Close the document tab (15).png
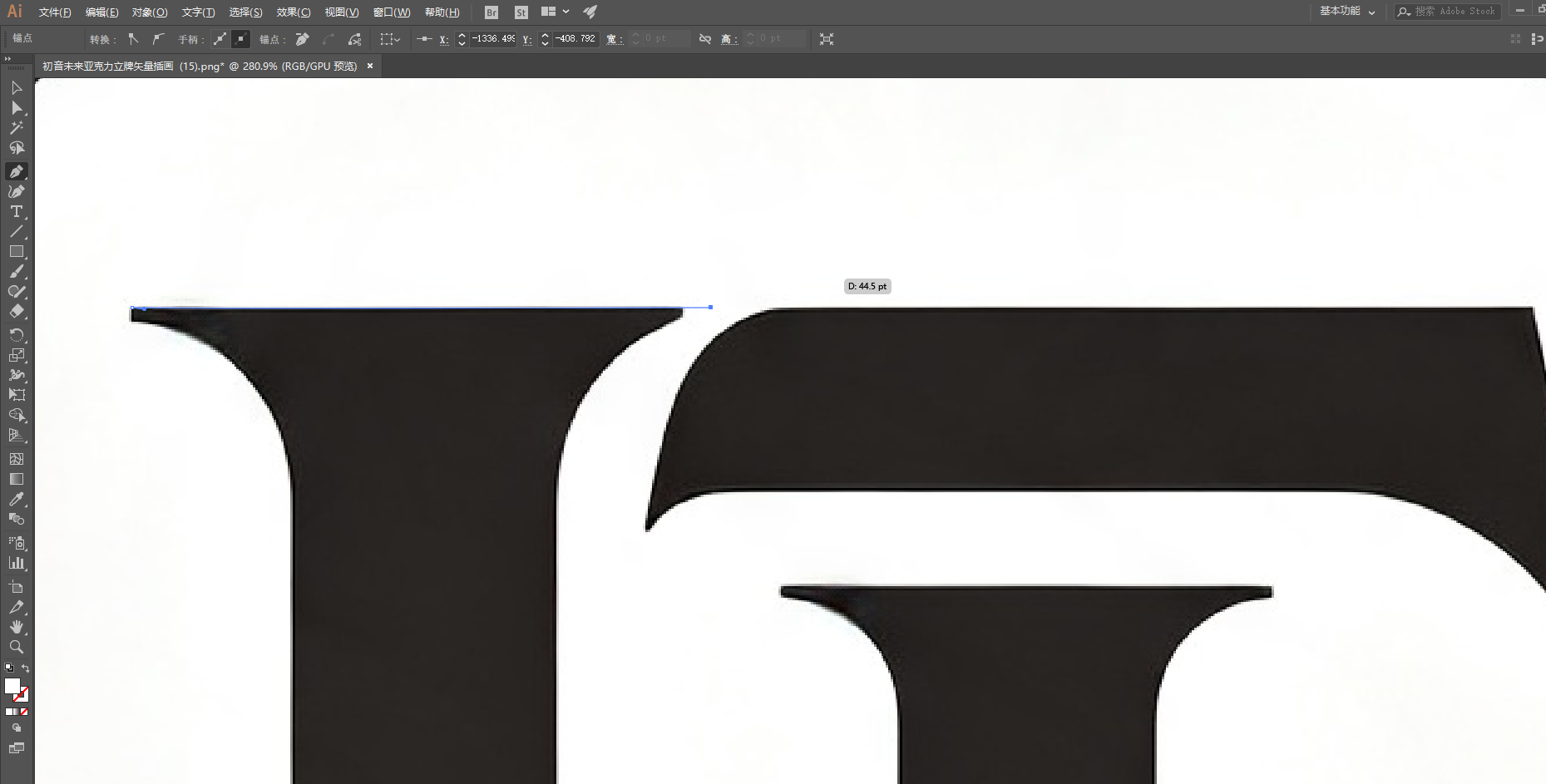The height and width of the screenshot is (784, 1546). pos(370,66)
